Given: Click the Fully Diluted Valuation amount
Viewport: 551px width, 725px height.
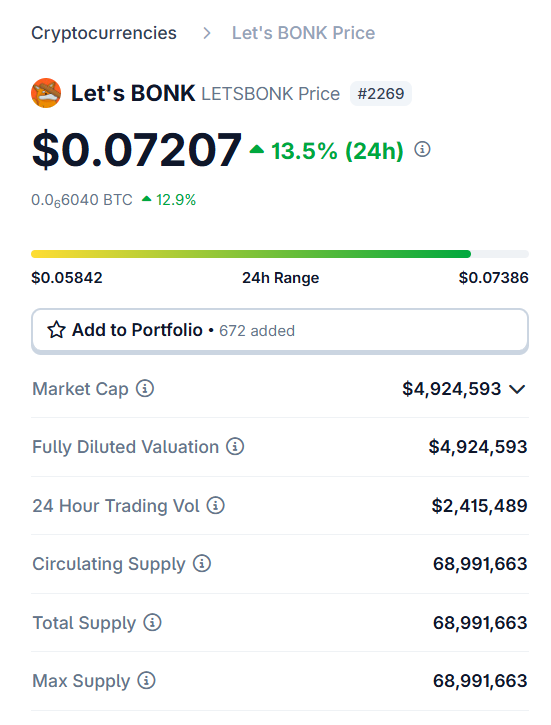Looking at the screenshot, I should 478,447.
